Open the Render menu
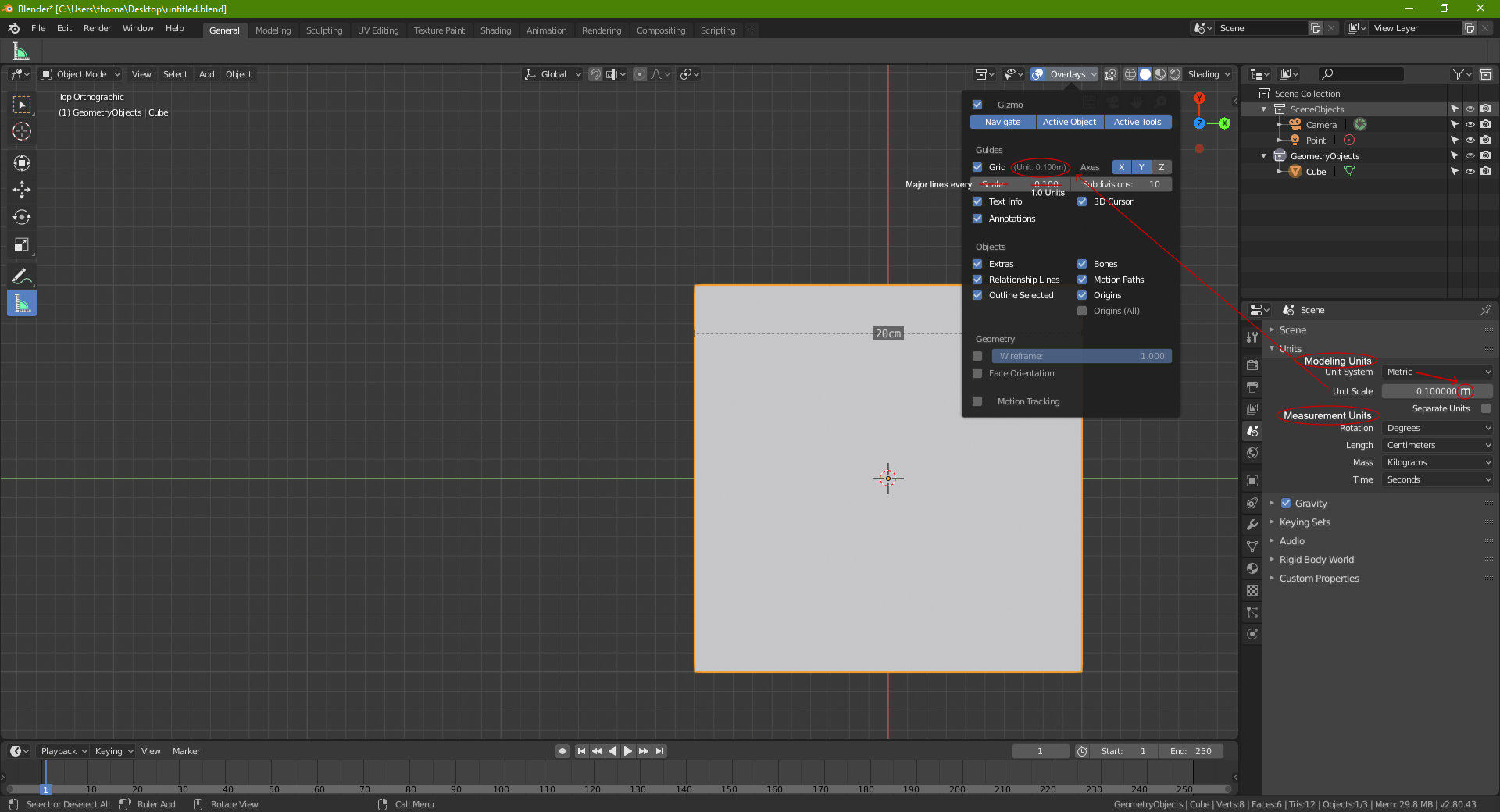This screenshot has width=1500, height=812. click(97, 28)
